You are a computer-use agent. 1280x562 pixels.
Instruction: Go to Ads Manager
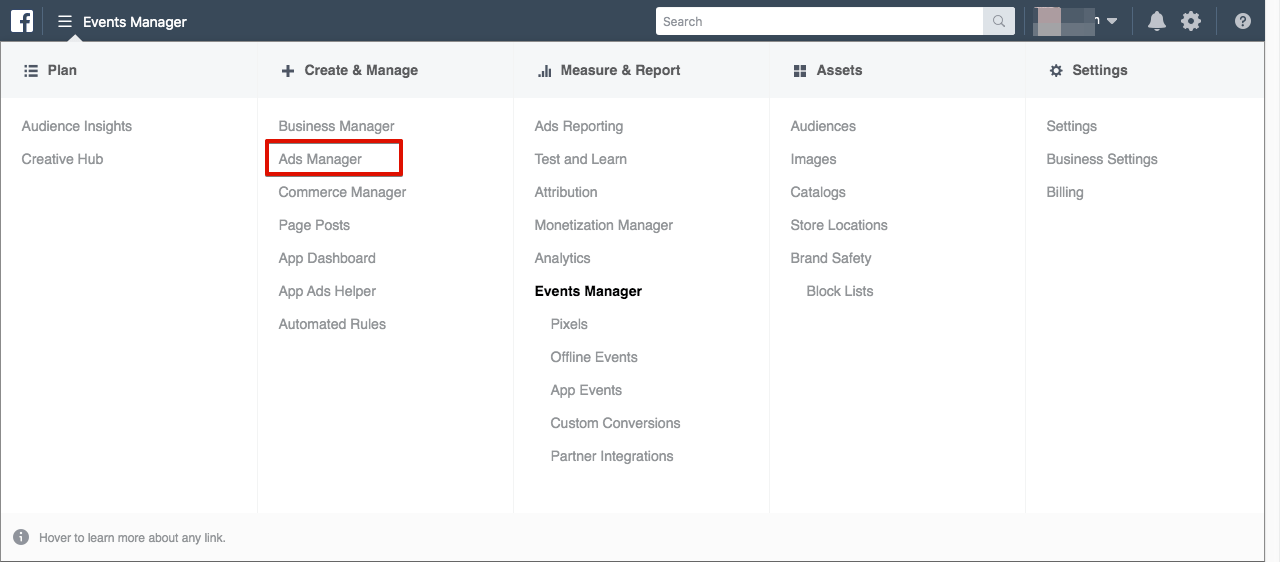[x=320, y=159]
